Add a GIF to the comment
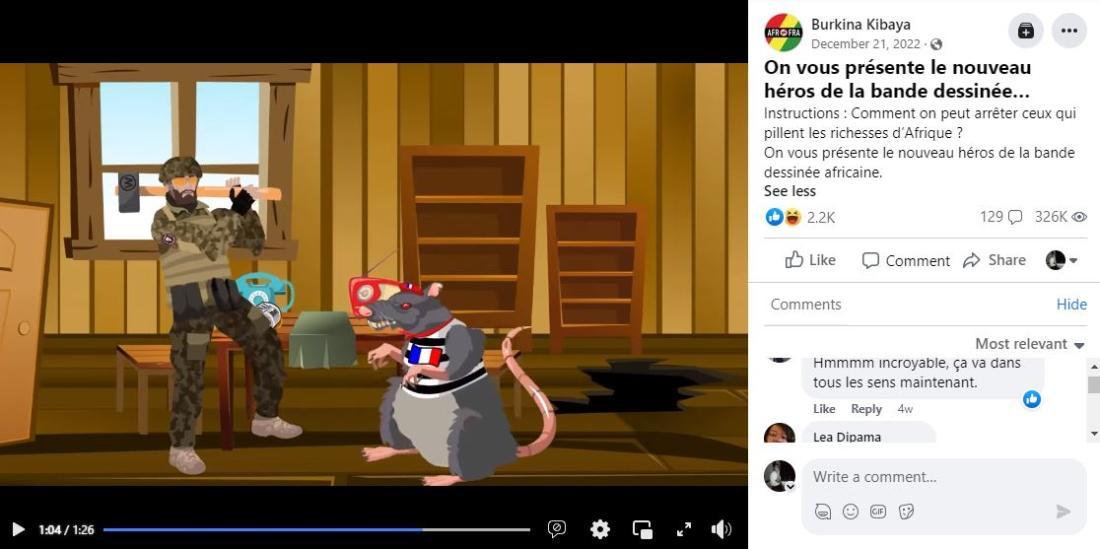The width and height of the screenshot is (1100, 549). click(878, 511)
